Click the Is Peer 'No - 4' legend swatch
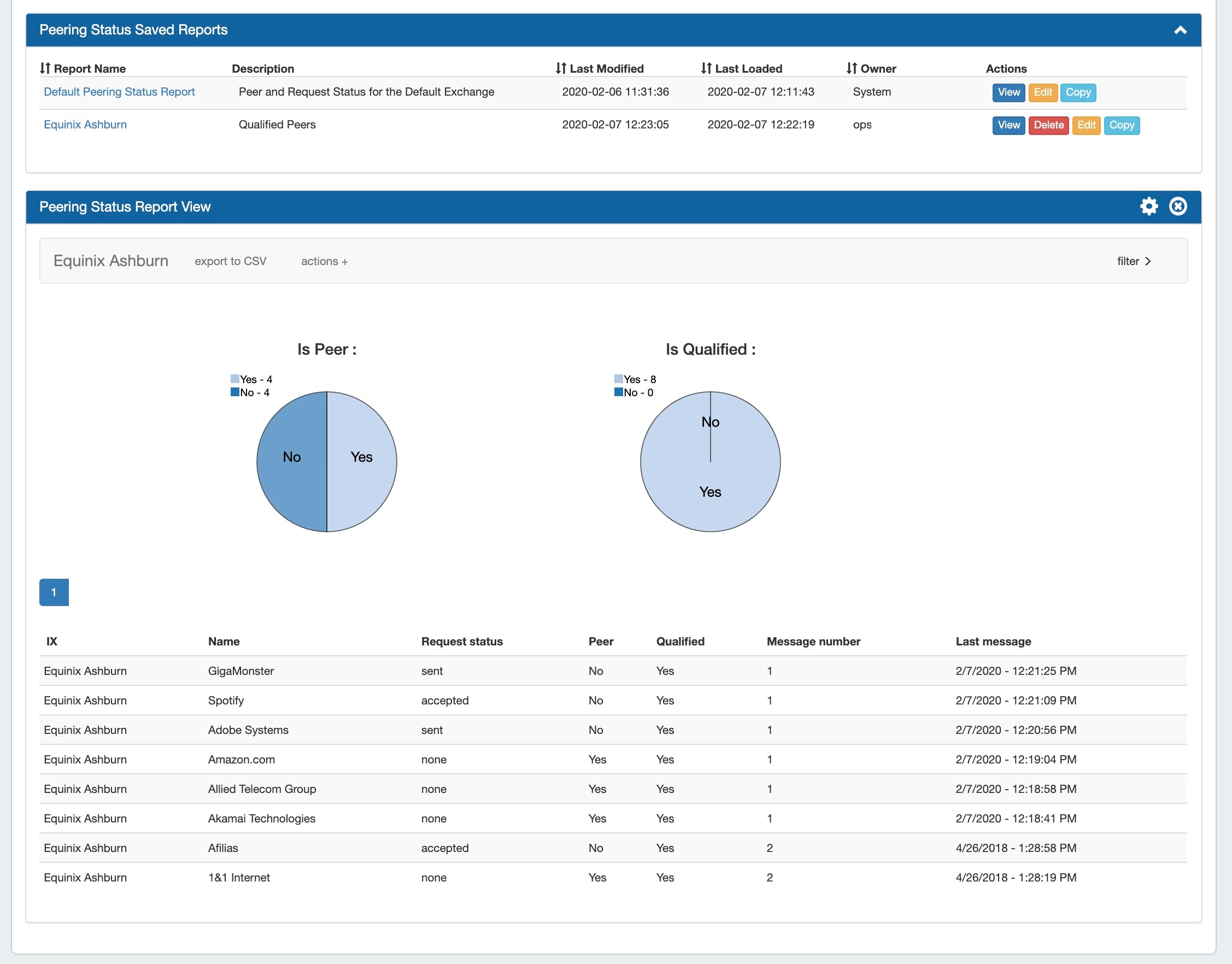The height and width of the screenshot is (964, 1232). 235,392
